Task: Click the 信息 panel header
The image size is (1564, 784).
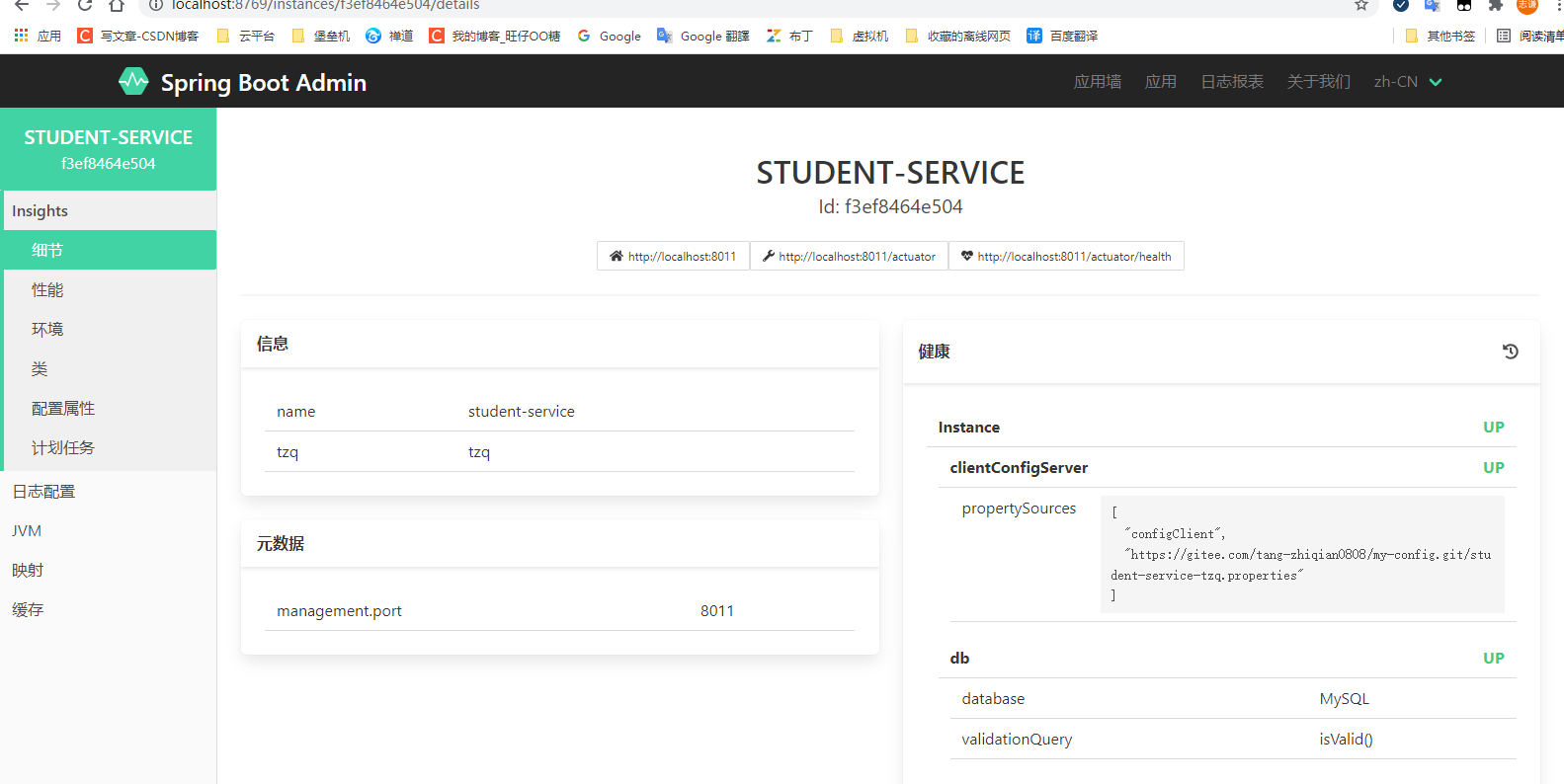Action: [x=560, y=344]
